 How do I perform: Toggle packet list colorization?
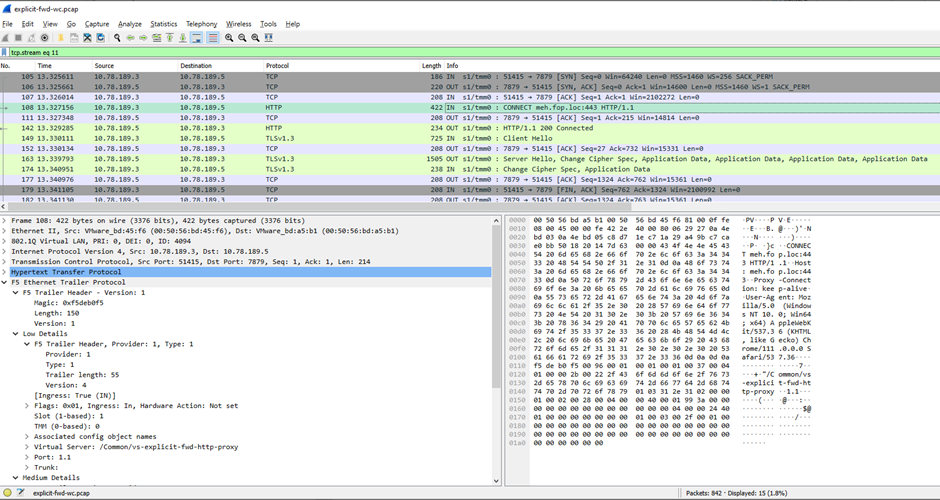[211, 38]
